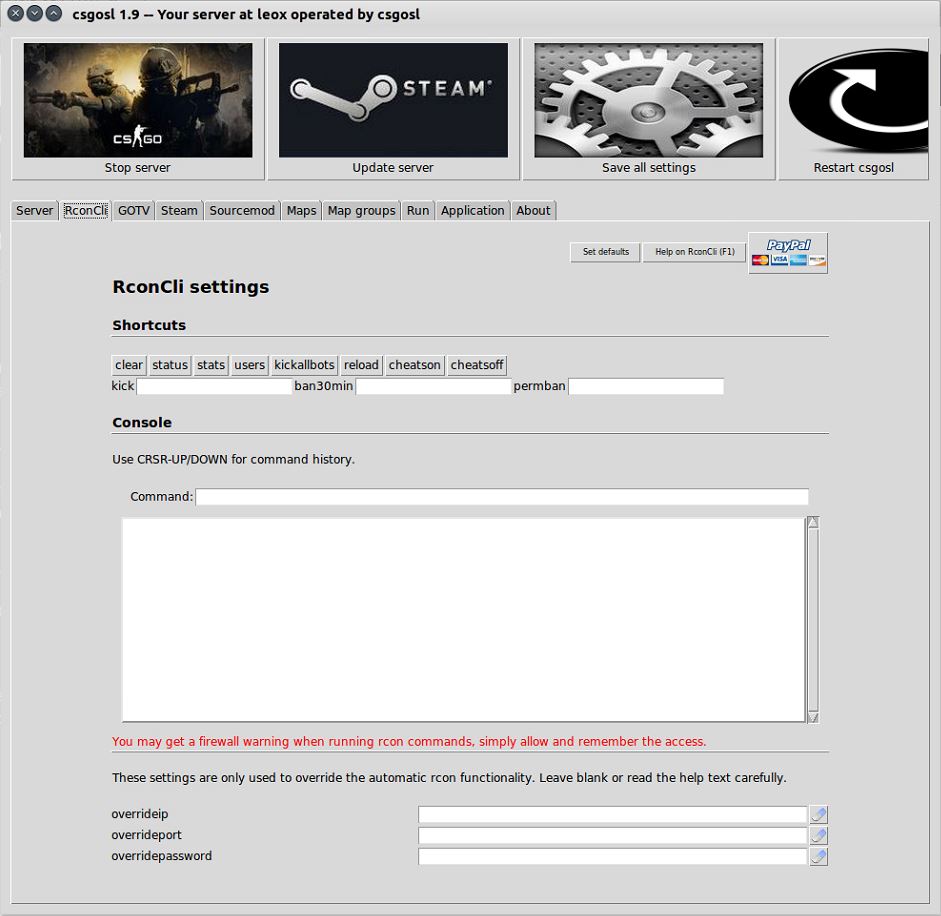Click the CS:GO Stop server image button
Viewport: 941px width, 916px height.
(137, 109)
